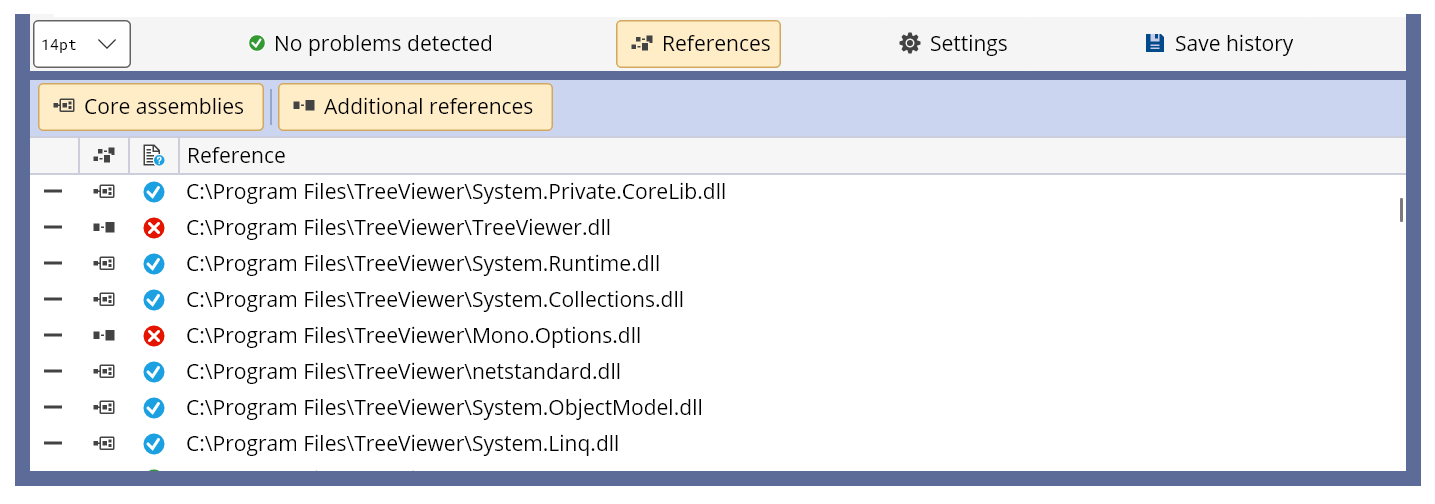This screenshot has height=504, width=1435.
Task: Click the Settings gear icon
Action: [909, 44]
